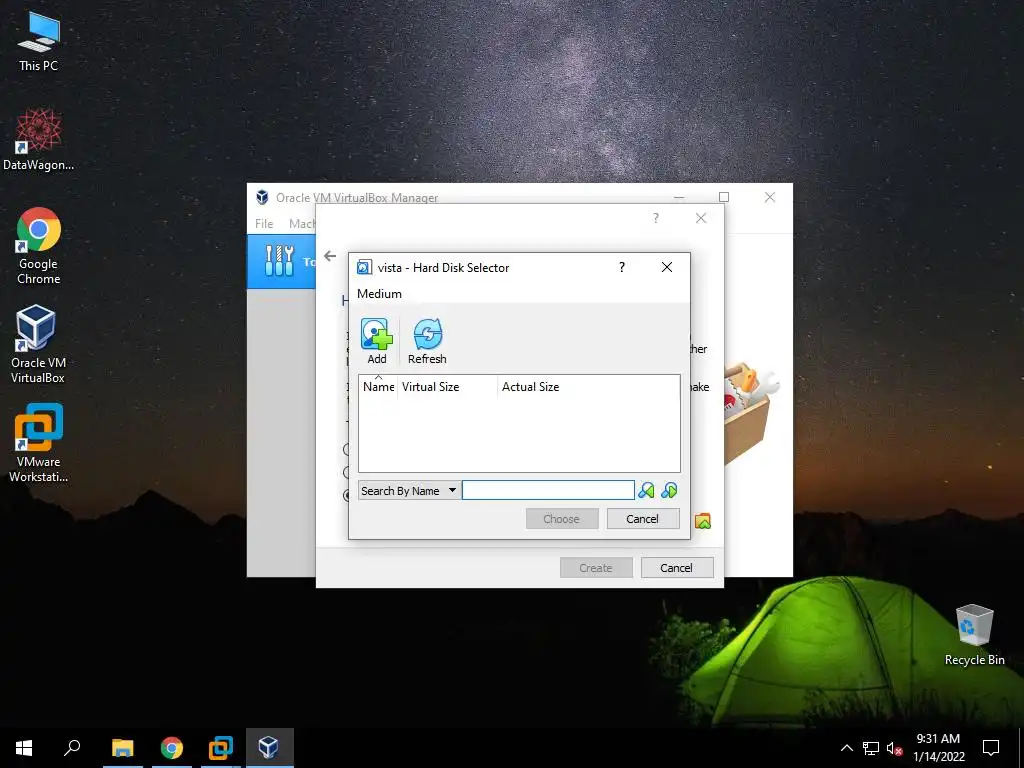Open the Tools icon in VirtualBox Manager
This screenshot has height=768, width=1024.
pos(280,261)
